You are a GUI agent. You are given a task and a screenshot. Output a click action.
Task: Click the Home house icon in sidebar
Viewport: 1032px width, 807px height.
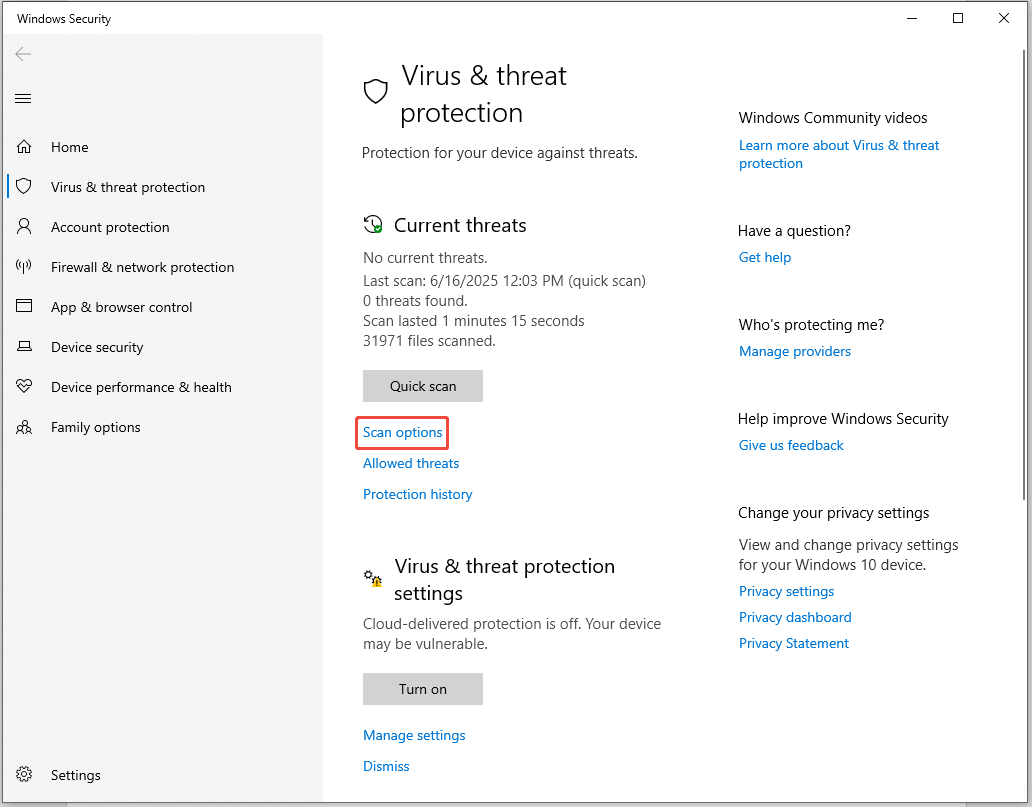[x=24, y=147]
